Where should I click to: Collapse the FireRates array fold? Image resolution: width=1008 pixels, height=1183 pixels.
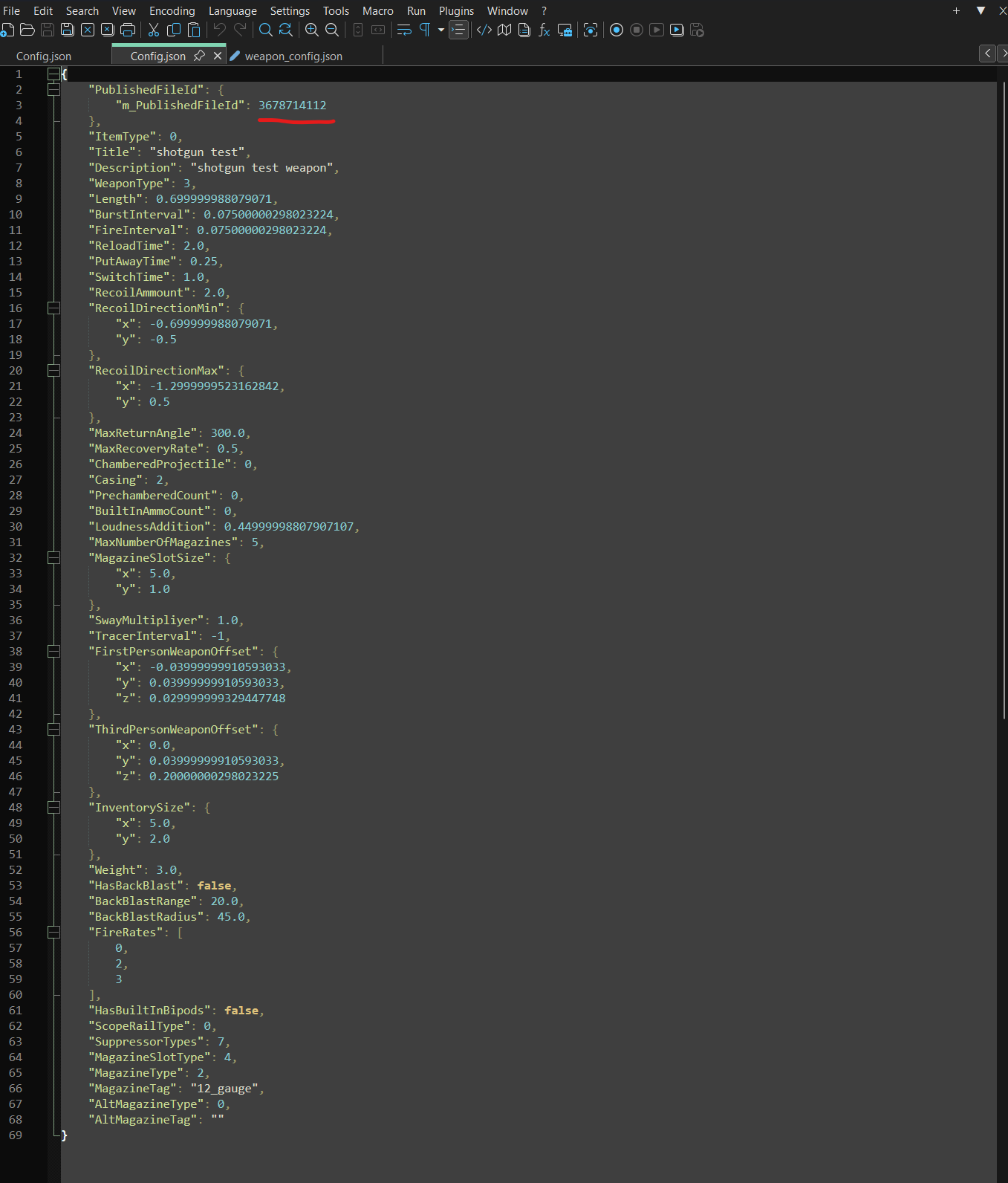pyautogui.click(x=53, y=932)
